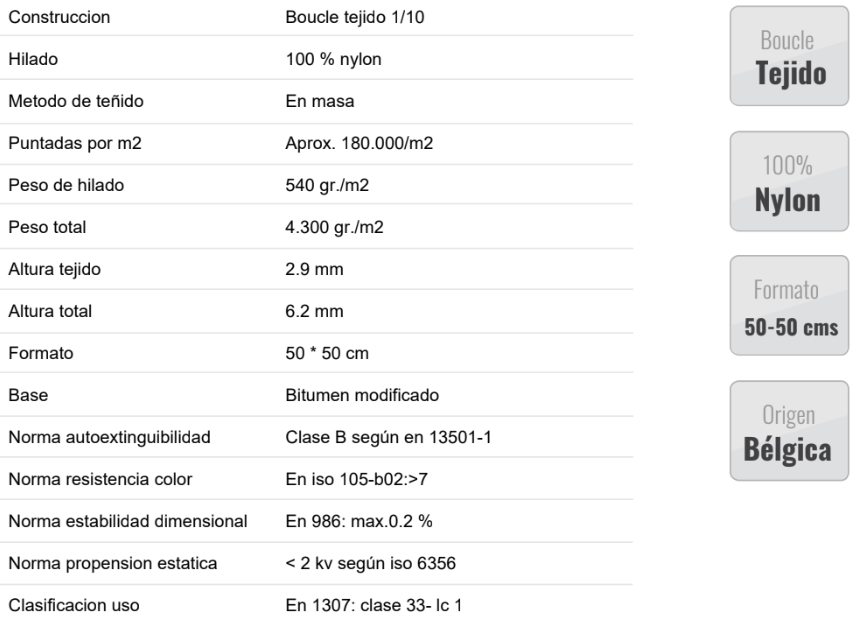Click the Altura tejido 2.9 mm value

coord(314,269)
